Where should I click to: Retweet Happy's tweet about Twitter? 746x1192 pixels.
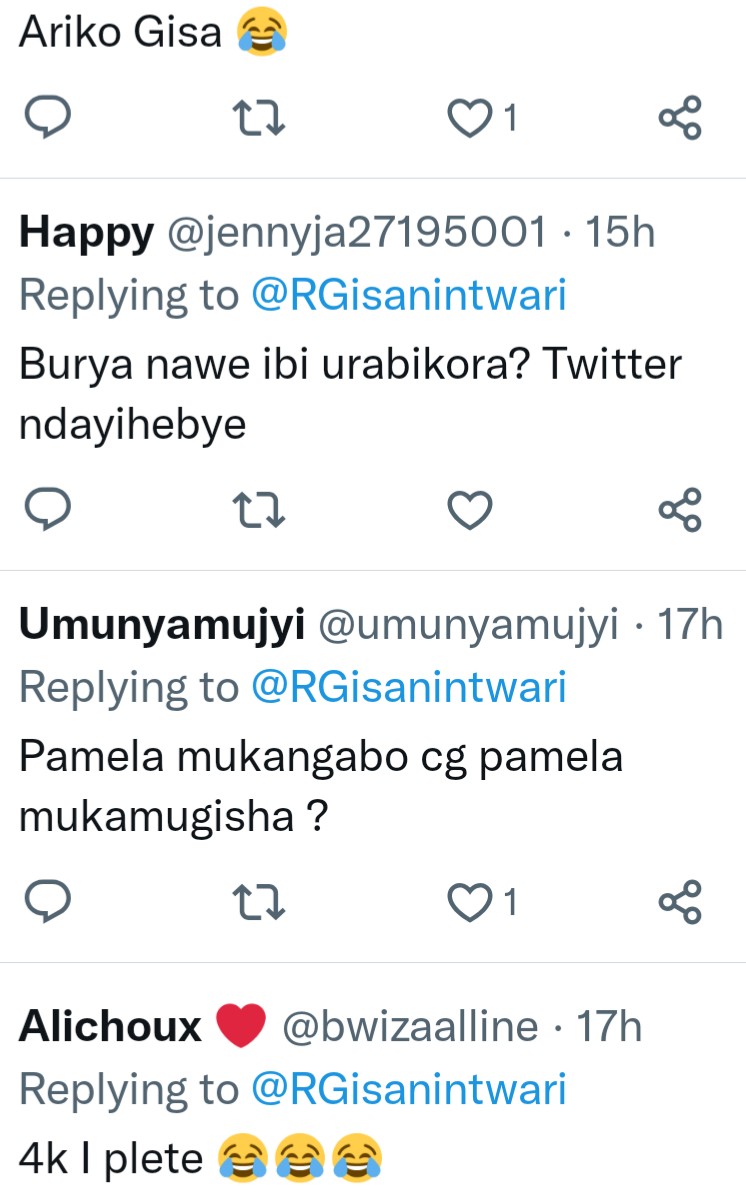[x=259, y=512]
